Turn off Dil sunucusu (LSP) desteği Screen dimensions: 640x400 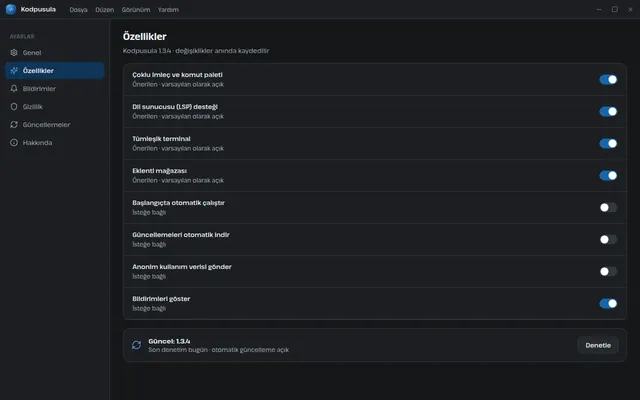pyautogui.click(x=608, y=111)
